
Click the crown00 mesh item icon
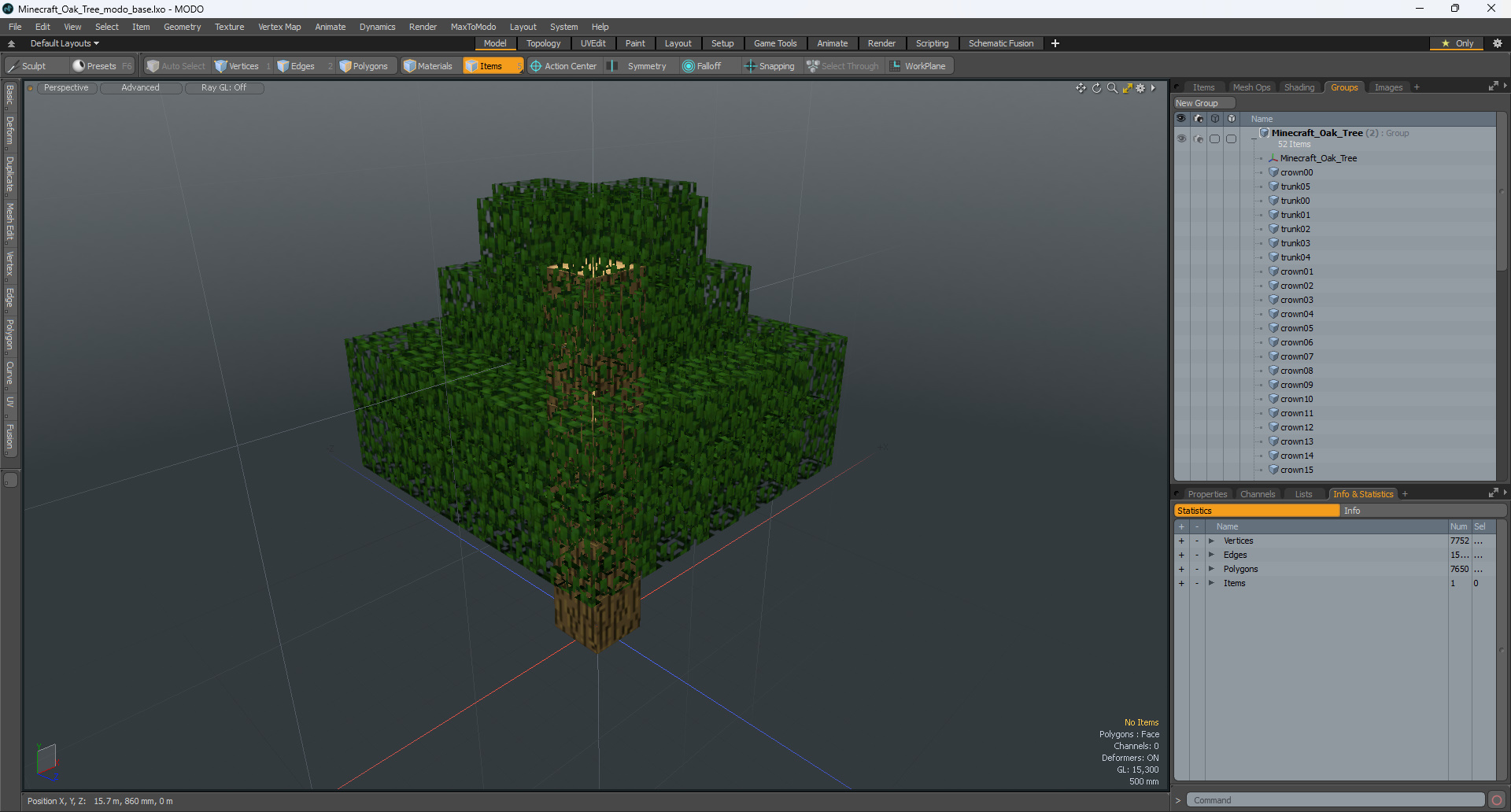(1273, 172)
